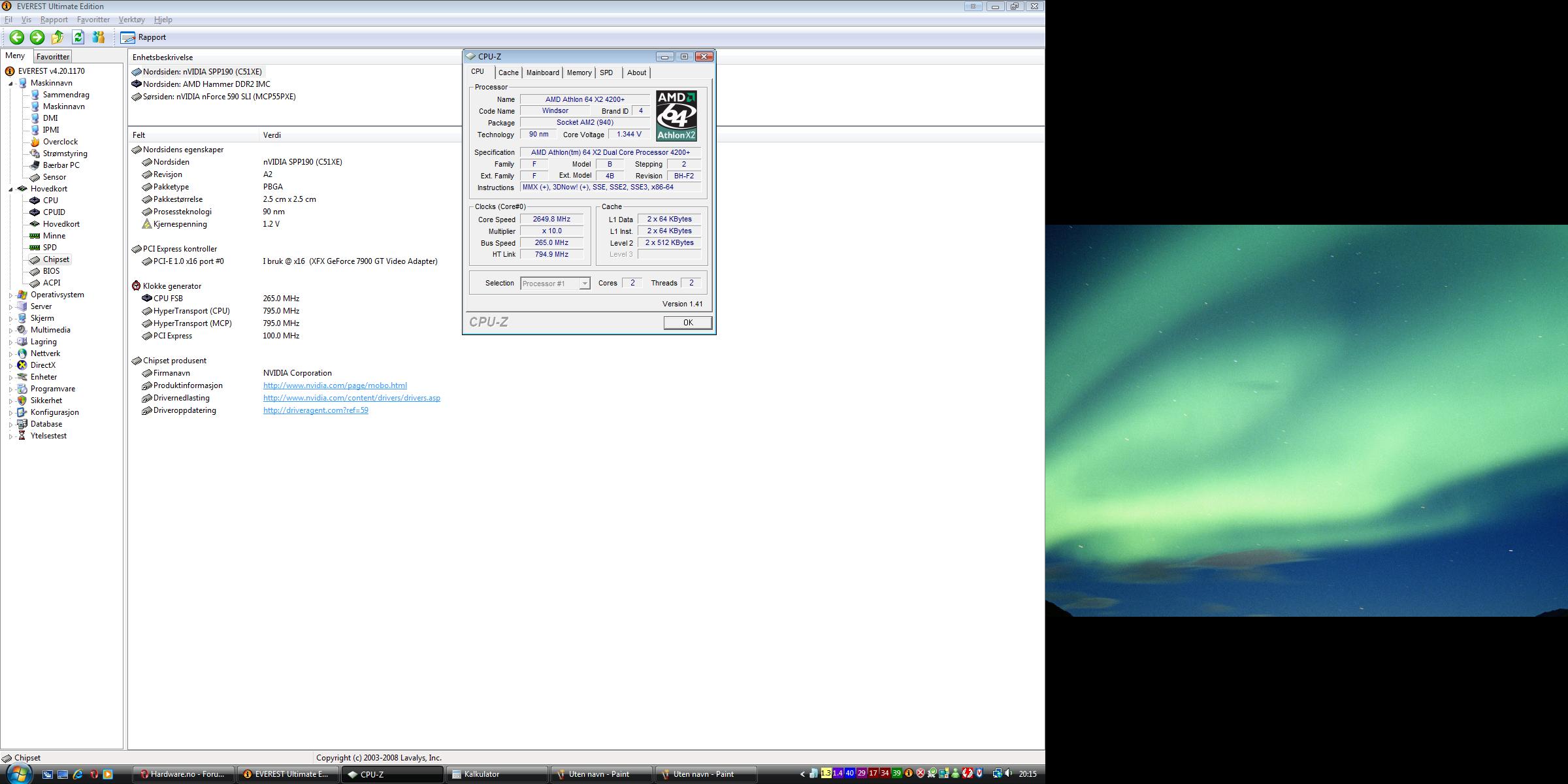Expand the Skjerm tree node
This screenshot has height=784, width=1568.
click(10, 319)
